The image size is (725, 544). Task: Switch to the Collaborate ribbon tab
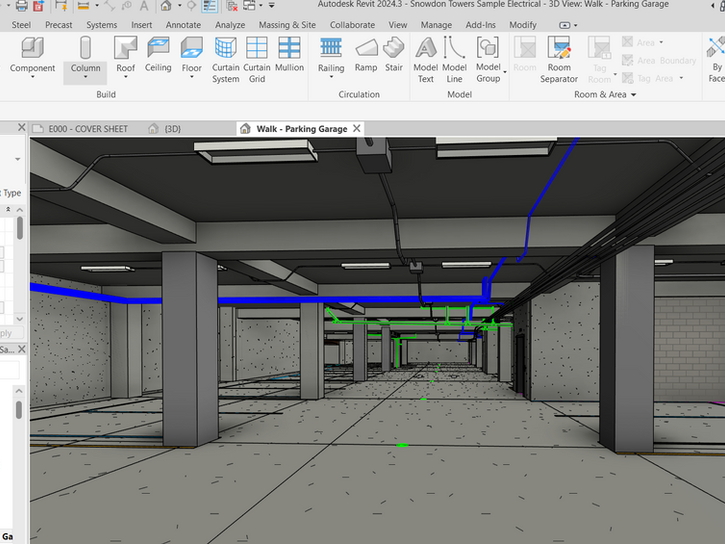(352, 25)
